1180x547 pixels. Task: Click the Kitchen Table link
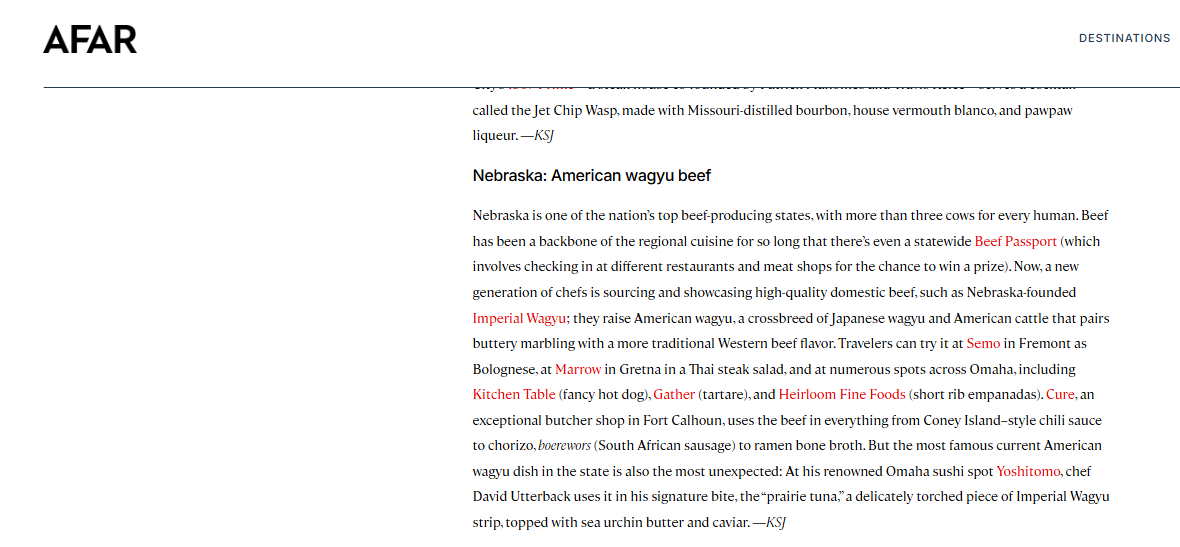pyautogui.click(x=514, y=394)
